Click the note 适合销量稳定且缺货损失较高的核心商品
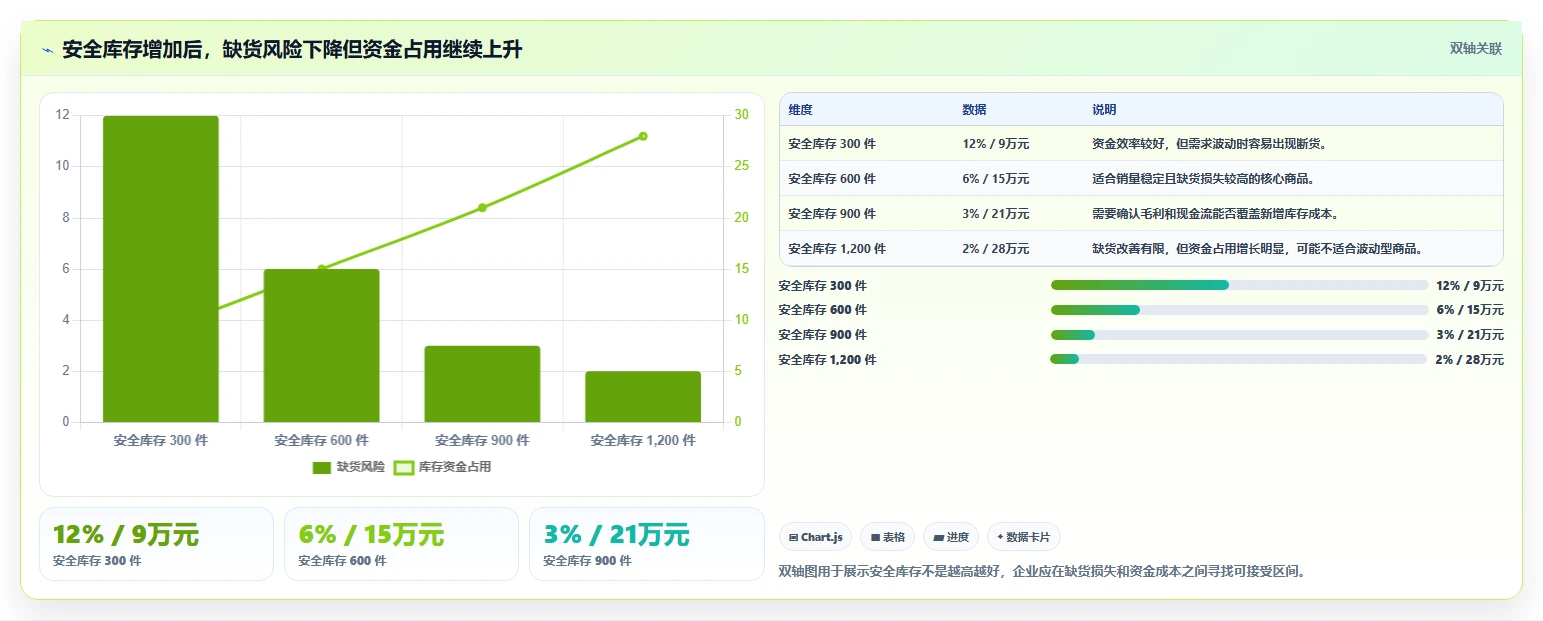The image size is (1543, 621). pyautogui.click(x=1203, y=179)
